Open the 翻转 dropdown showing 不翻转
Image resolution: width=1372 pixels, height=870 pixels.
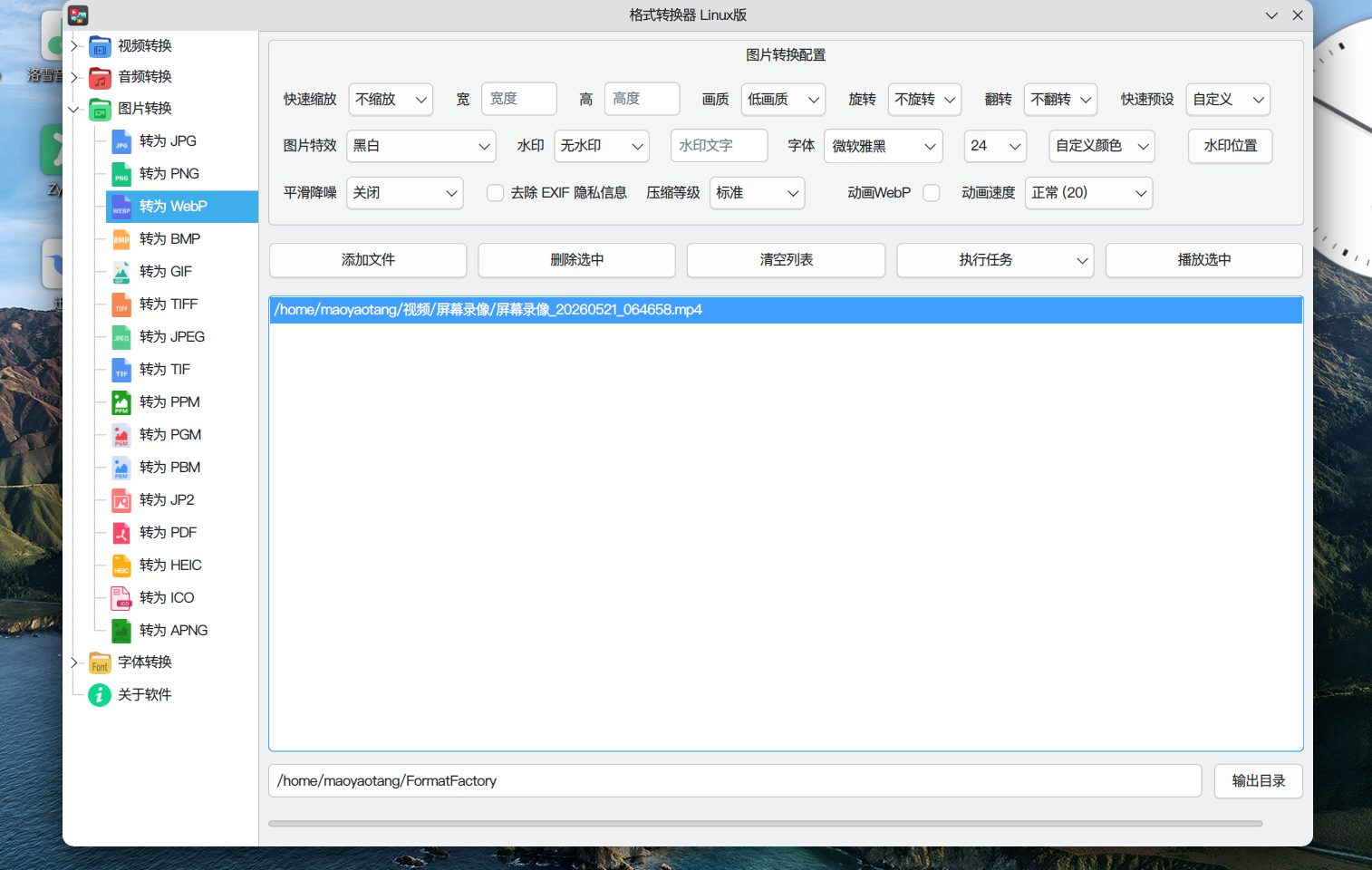pos(1060,100)
